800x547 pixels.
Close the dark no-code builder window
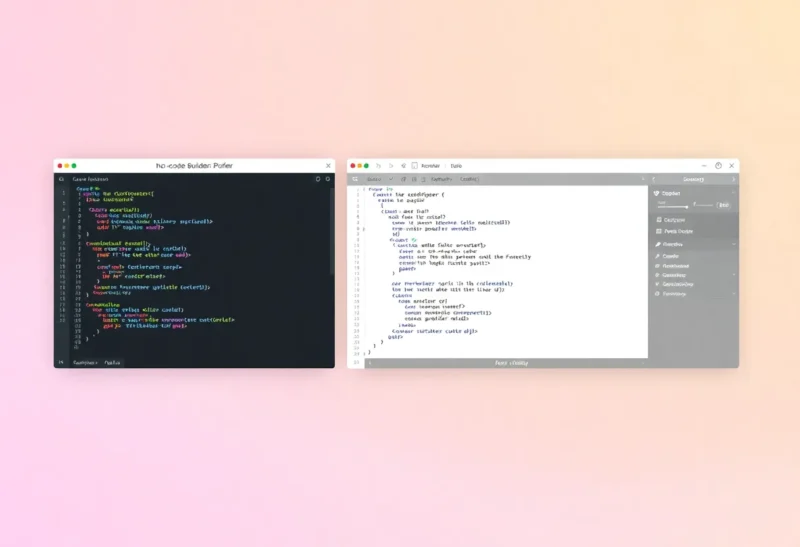pos(328,166)
